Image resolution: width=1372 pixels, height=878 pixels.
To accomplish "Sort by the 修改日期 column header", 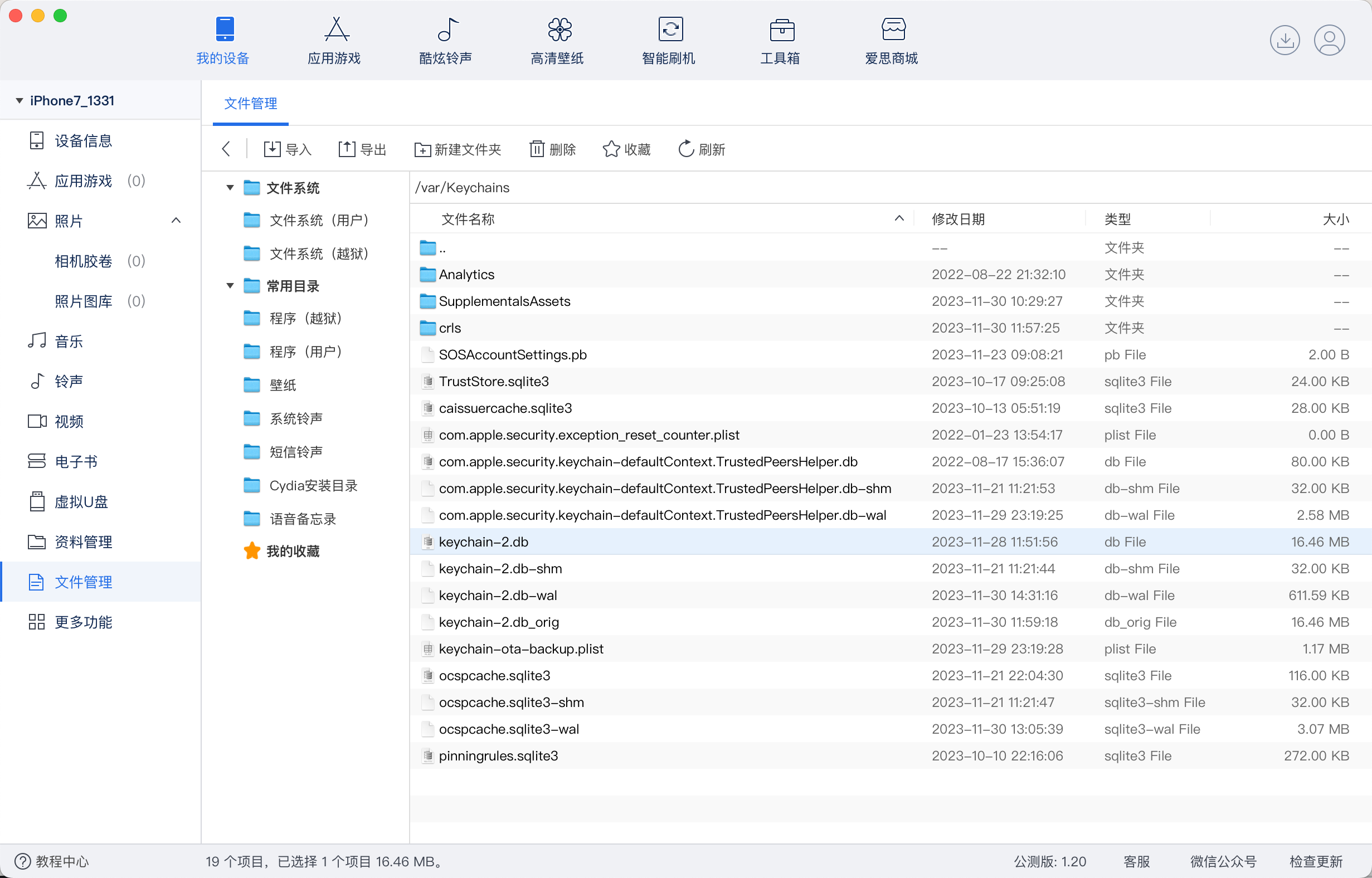I will (999, 219).
